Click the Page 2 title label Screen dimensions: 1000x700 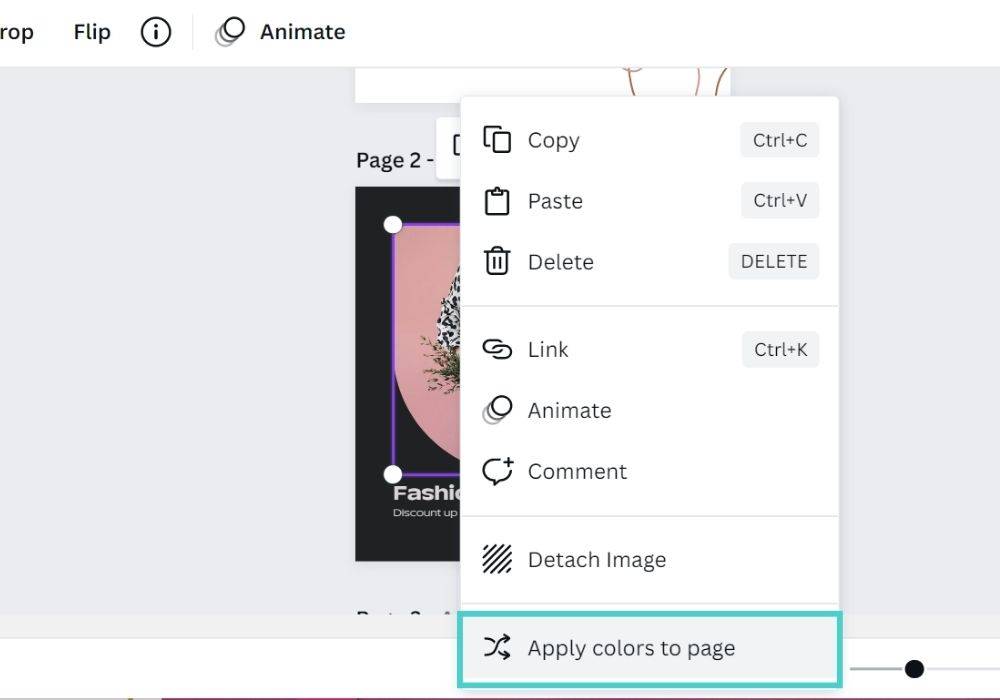[x=394, y=160]
